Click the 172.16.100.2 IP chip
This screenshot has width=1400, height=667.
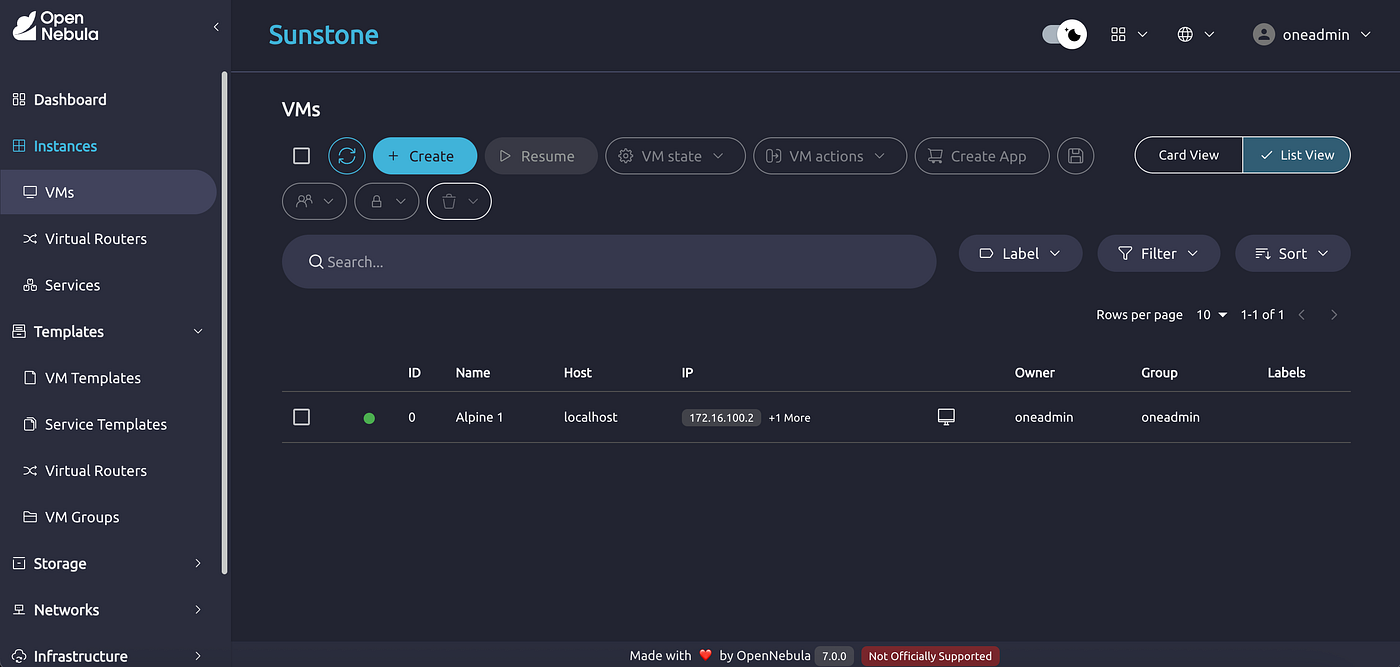point(721,418)
